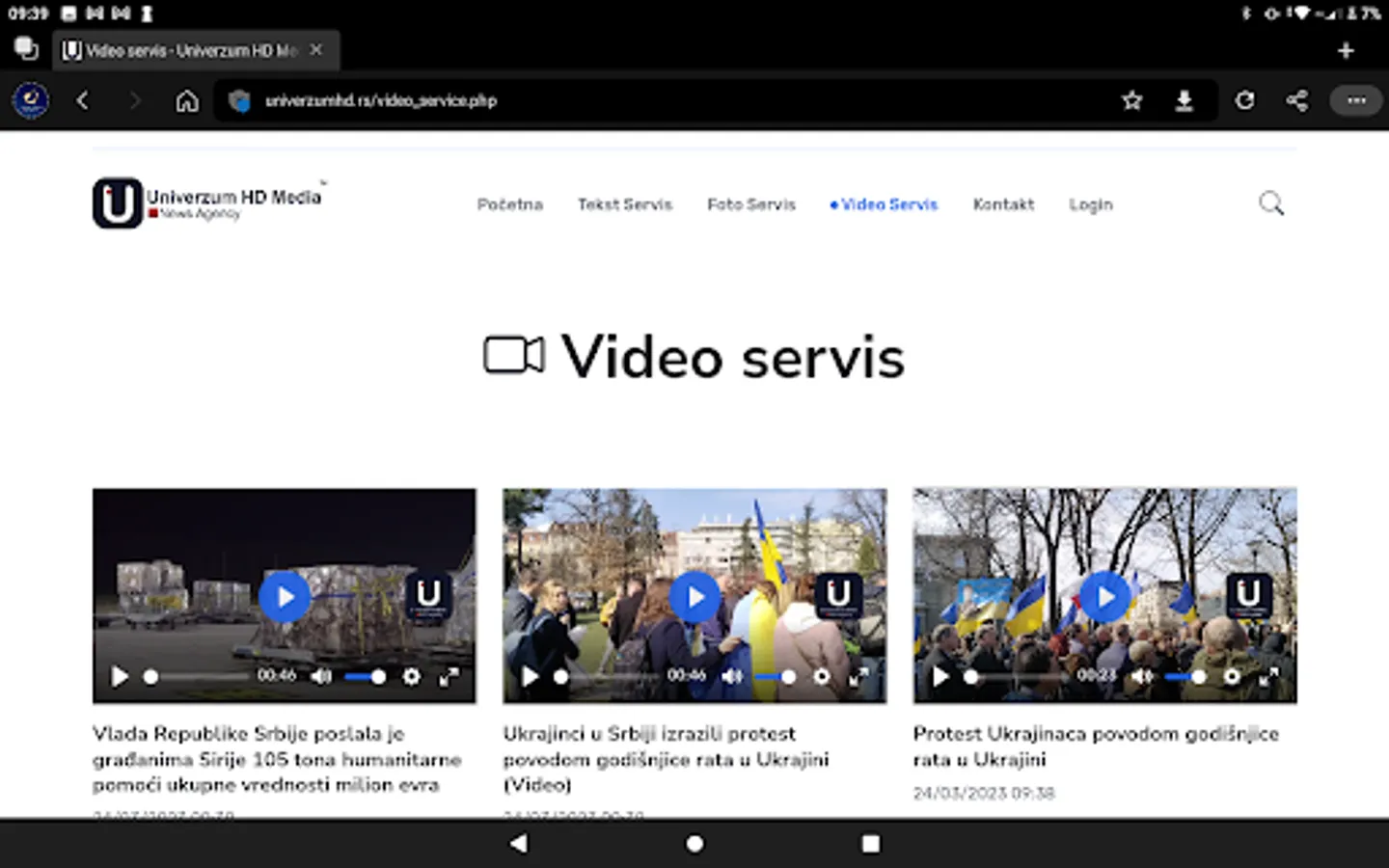
Task: Click small play control on Ukrajinci u Srbiji video
Action: pos(530,676)
